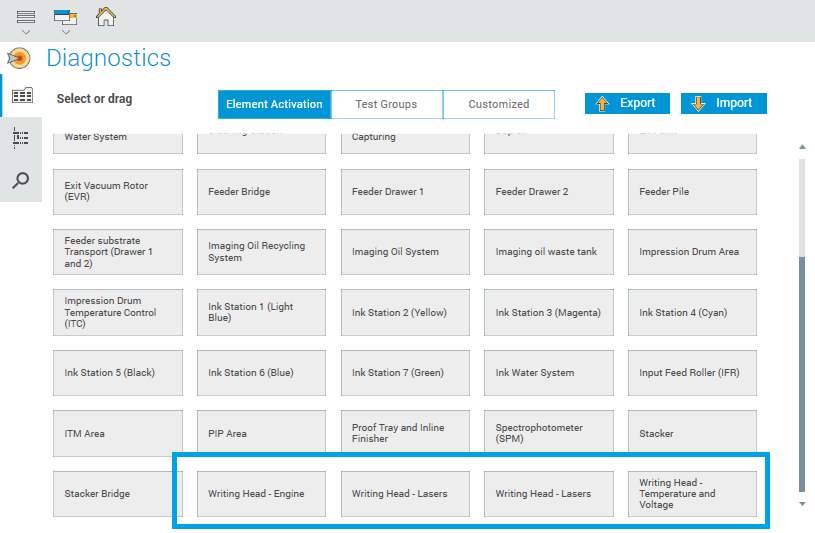Select Ink Station 2 (Yellow) tile
Screen dimensions: 815x533
coord(405,312)
